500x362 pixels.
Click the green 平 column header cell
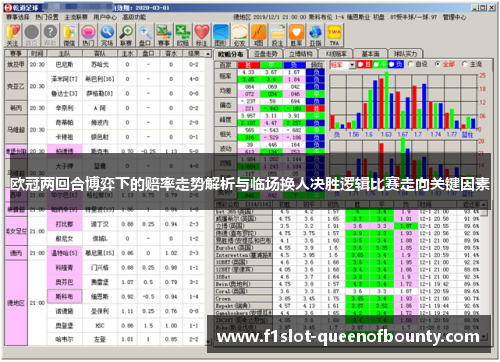point(271,65)
